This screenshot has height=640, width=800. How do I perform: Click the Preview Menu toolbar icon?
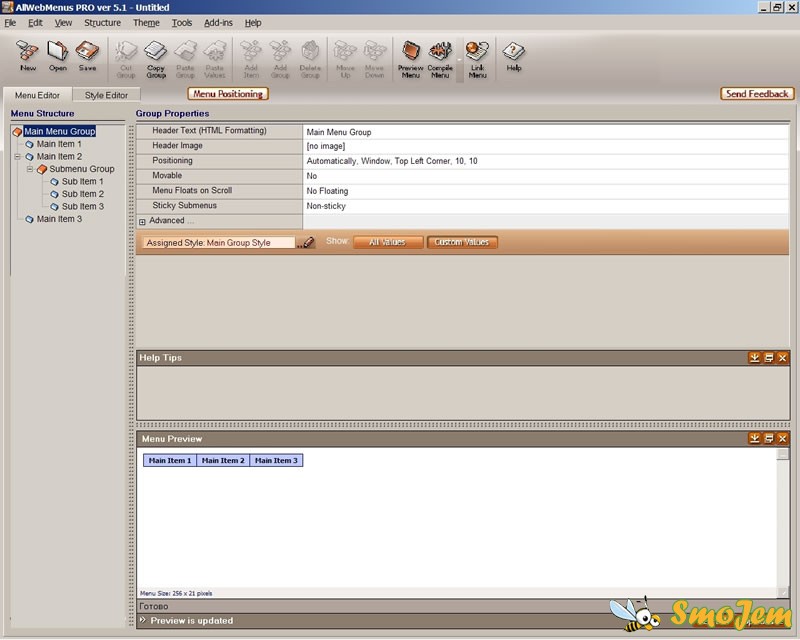(x=411, y=59)
